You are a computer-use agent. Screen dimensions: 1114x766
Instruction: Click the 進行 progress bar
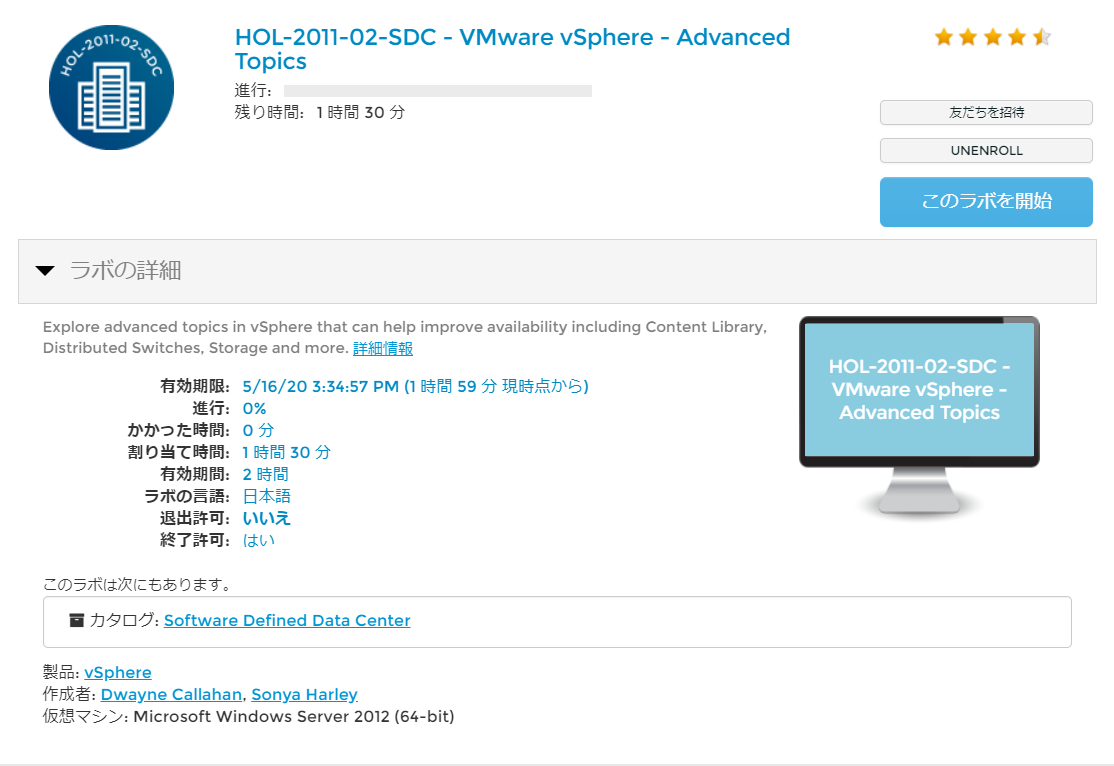pyautogui.click(x=438, y=91)
